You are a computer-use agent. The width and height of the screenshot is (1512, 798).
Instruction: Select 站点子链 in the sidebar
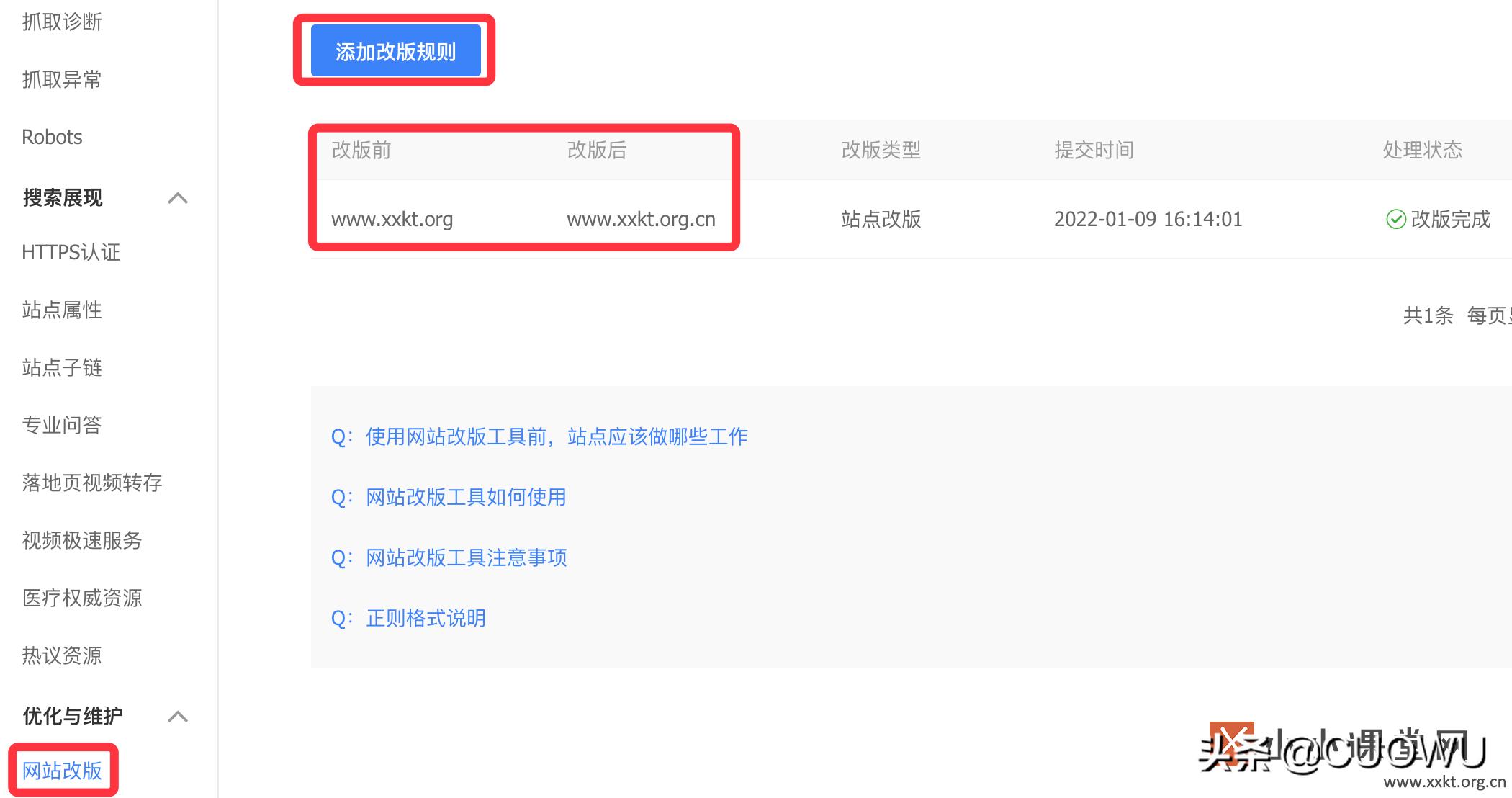(61, 367)
